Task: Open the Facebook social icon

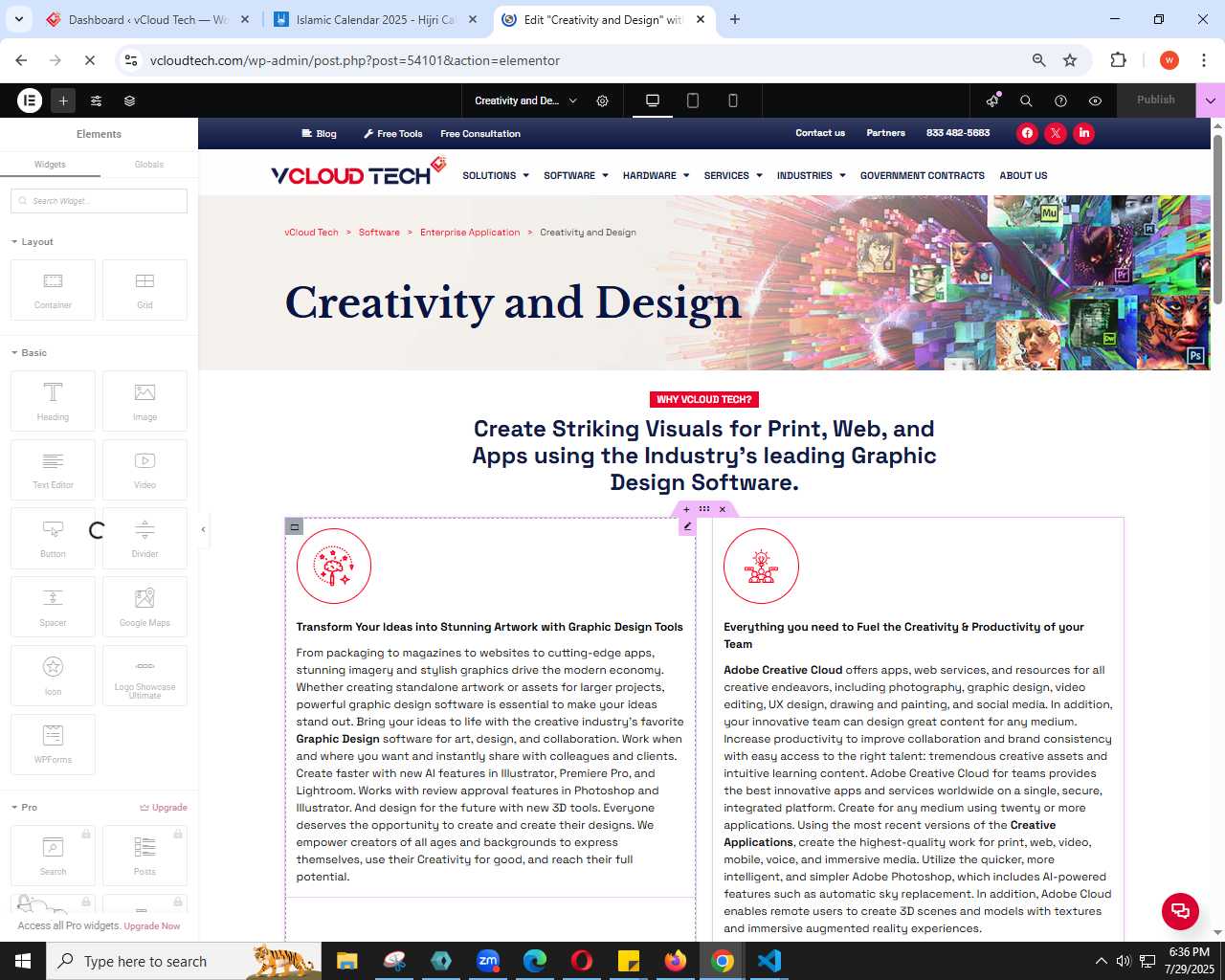Action: click(x=1027, y=133)
